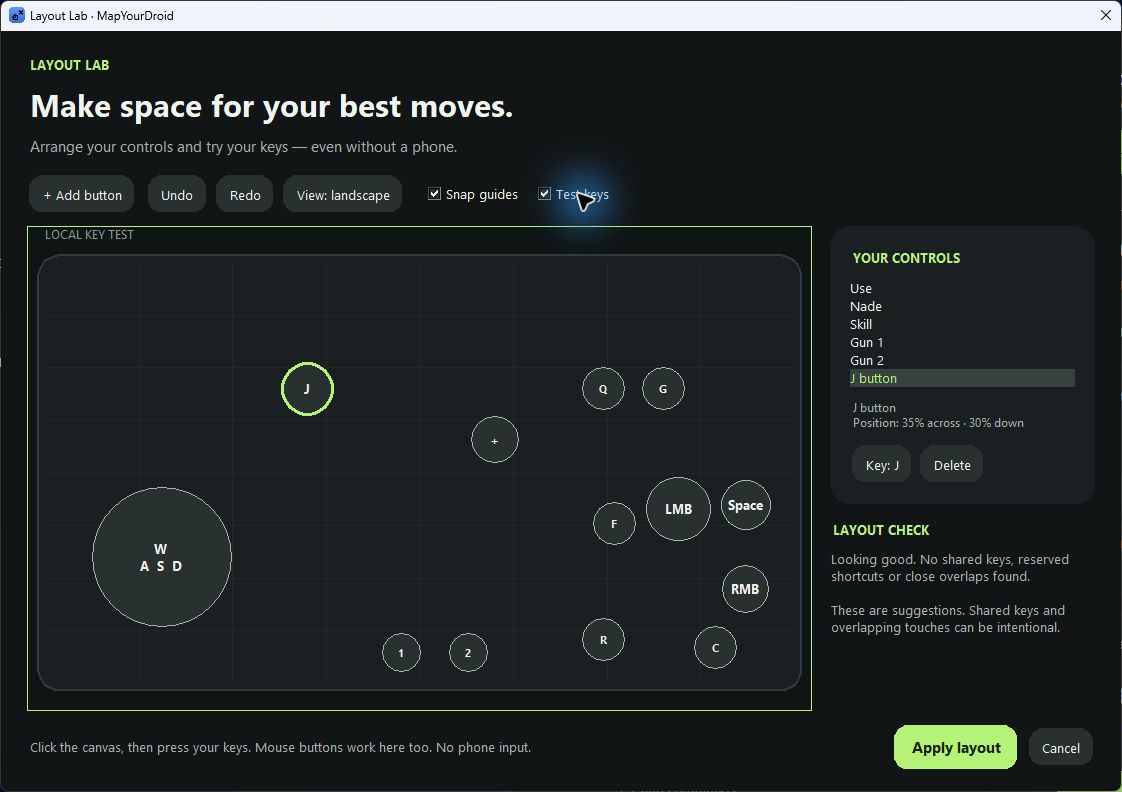Cancel the layout dialog
This screenshot has width=1122, height=792.
point(1060,748)
